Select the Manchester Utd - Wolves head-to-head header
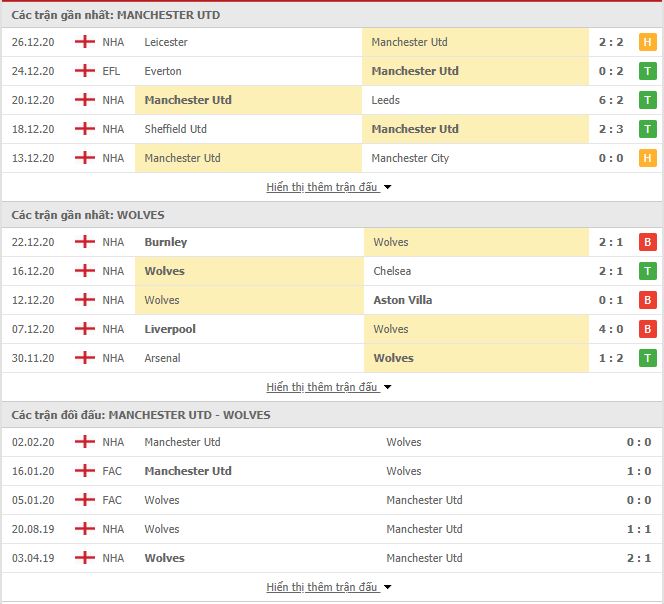The height and width of the screenshot is (604, 664). (141, 415)
